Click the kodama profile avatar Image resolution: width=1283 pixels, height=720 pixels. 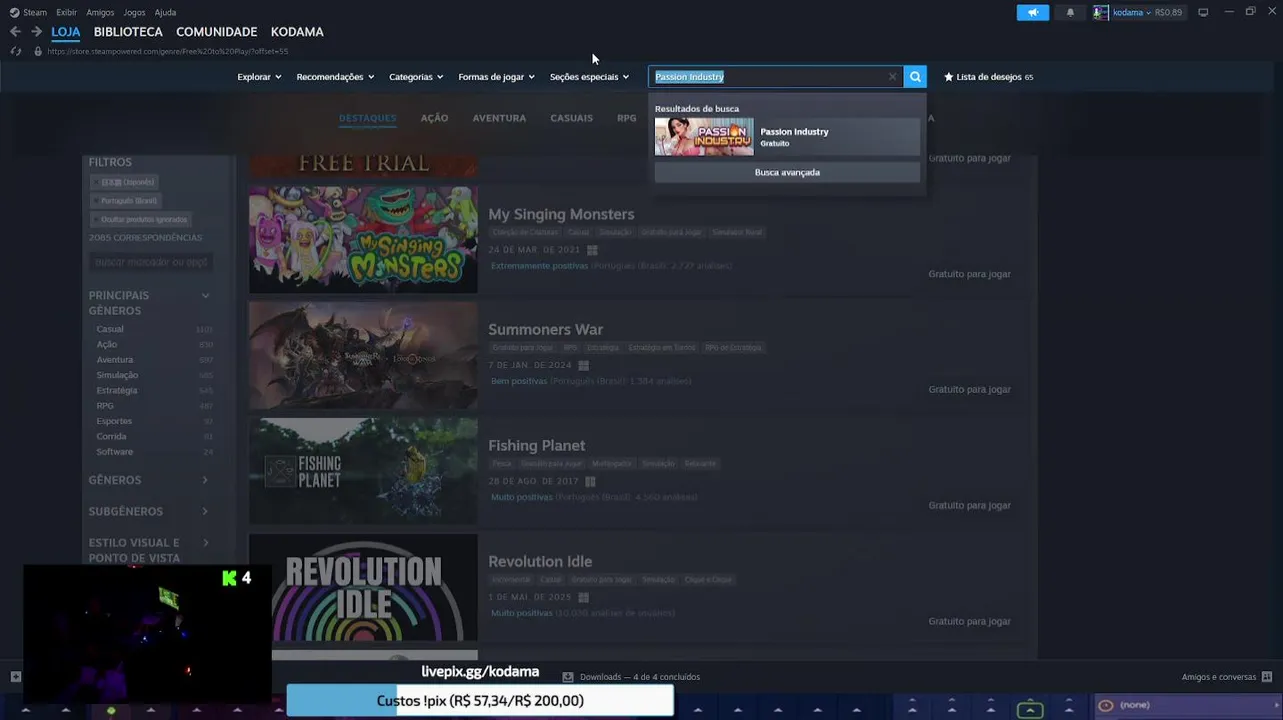[x=1101, y=12]
